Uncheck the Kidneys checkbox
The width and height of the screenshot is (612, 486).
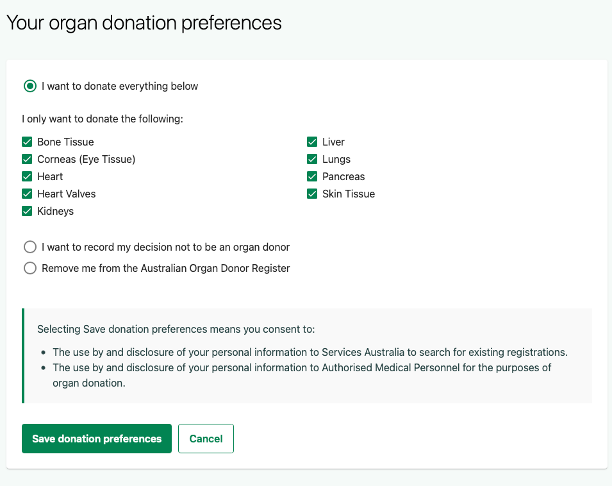[x=27, y=212]
